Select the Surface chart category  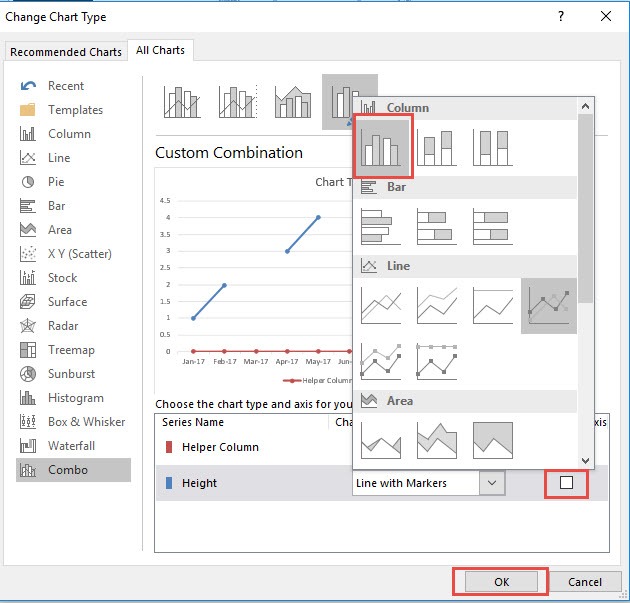[73, 302]
